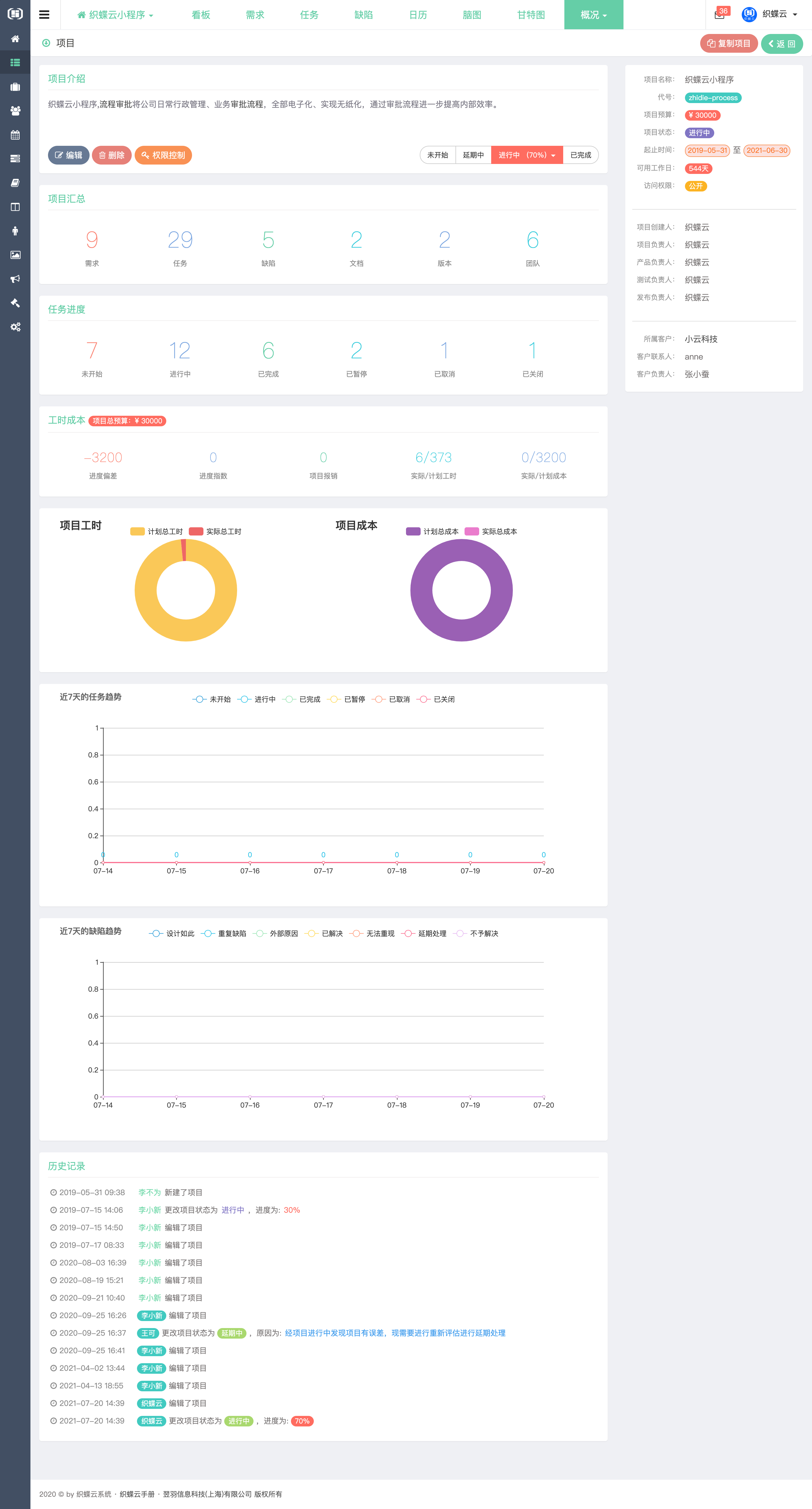Open the home icon in sidebar
The width and height of the screenshot is (812, 1509).
[x=15, y=39]
